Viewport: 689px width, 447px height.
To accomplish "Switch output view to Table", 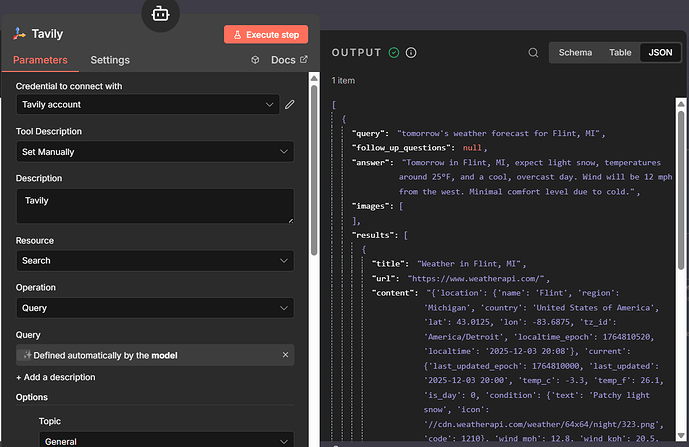I will click(620, 52).
